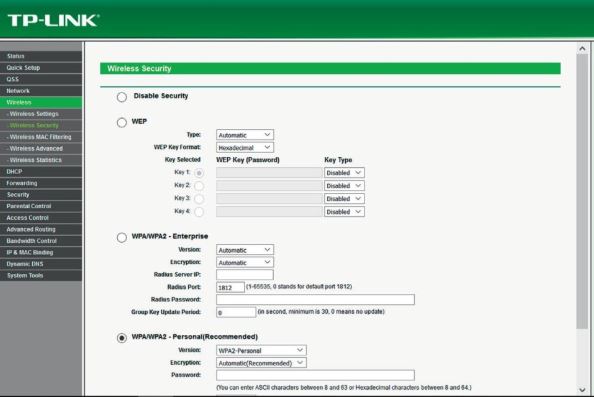Open the Status menu item
594x397 pixels.
click(x=41, y=56)
